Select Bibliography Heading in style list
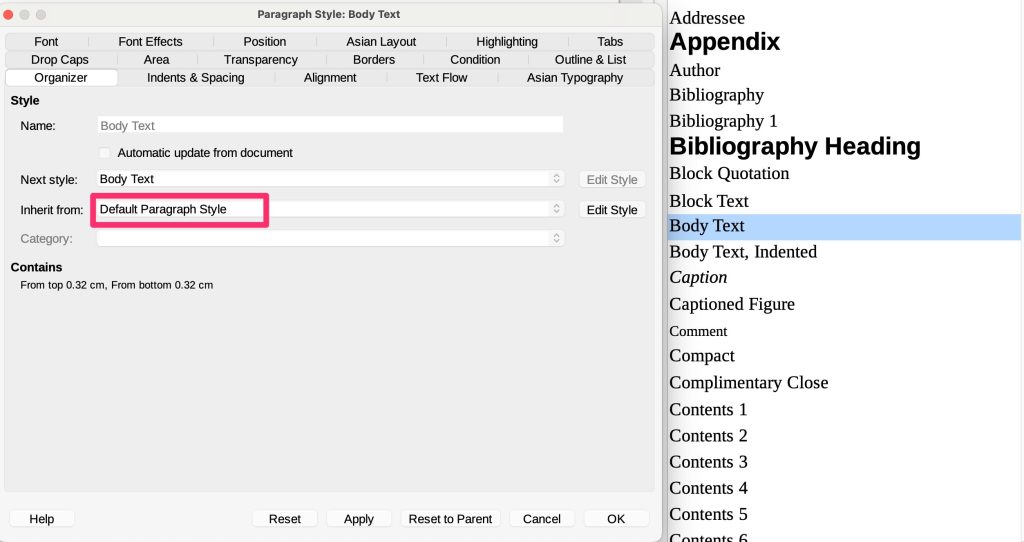1024x542 pixels. point(794,147)
